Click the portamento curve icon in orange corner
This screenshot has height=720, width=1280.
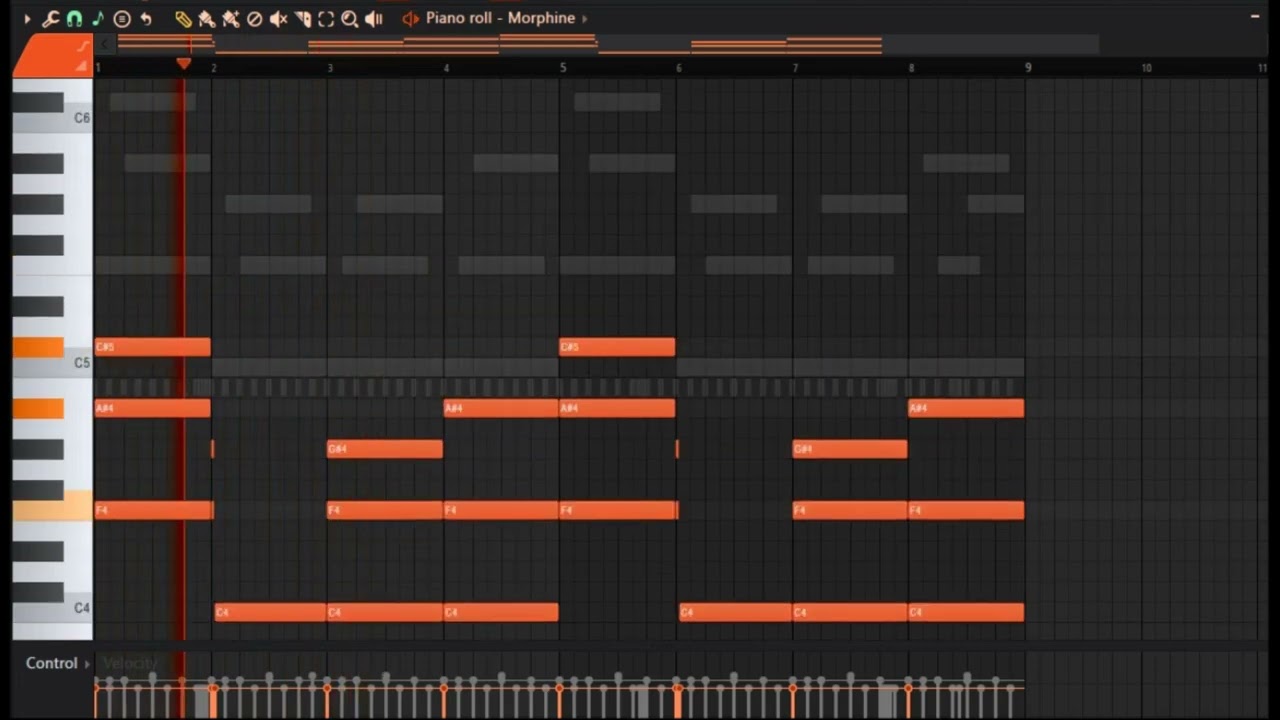(84, 45)
